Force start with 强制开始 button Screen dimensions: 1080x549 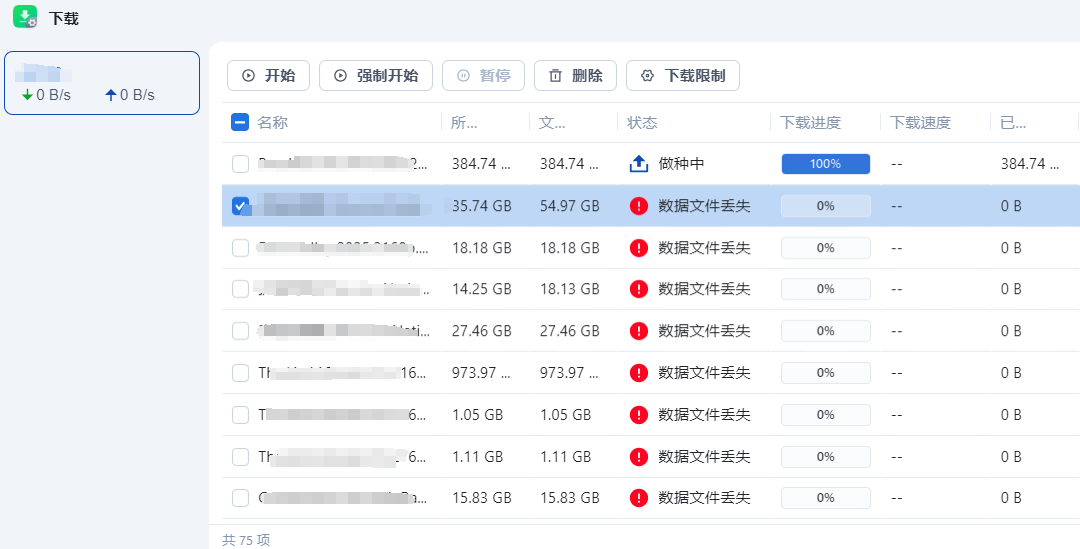(376, 76)
